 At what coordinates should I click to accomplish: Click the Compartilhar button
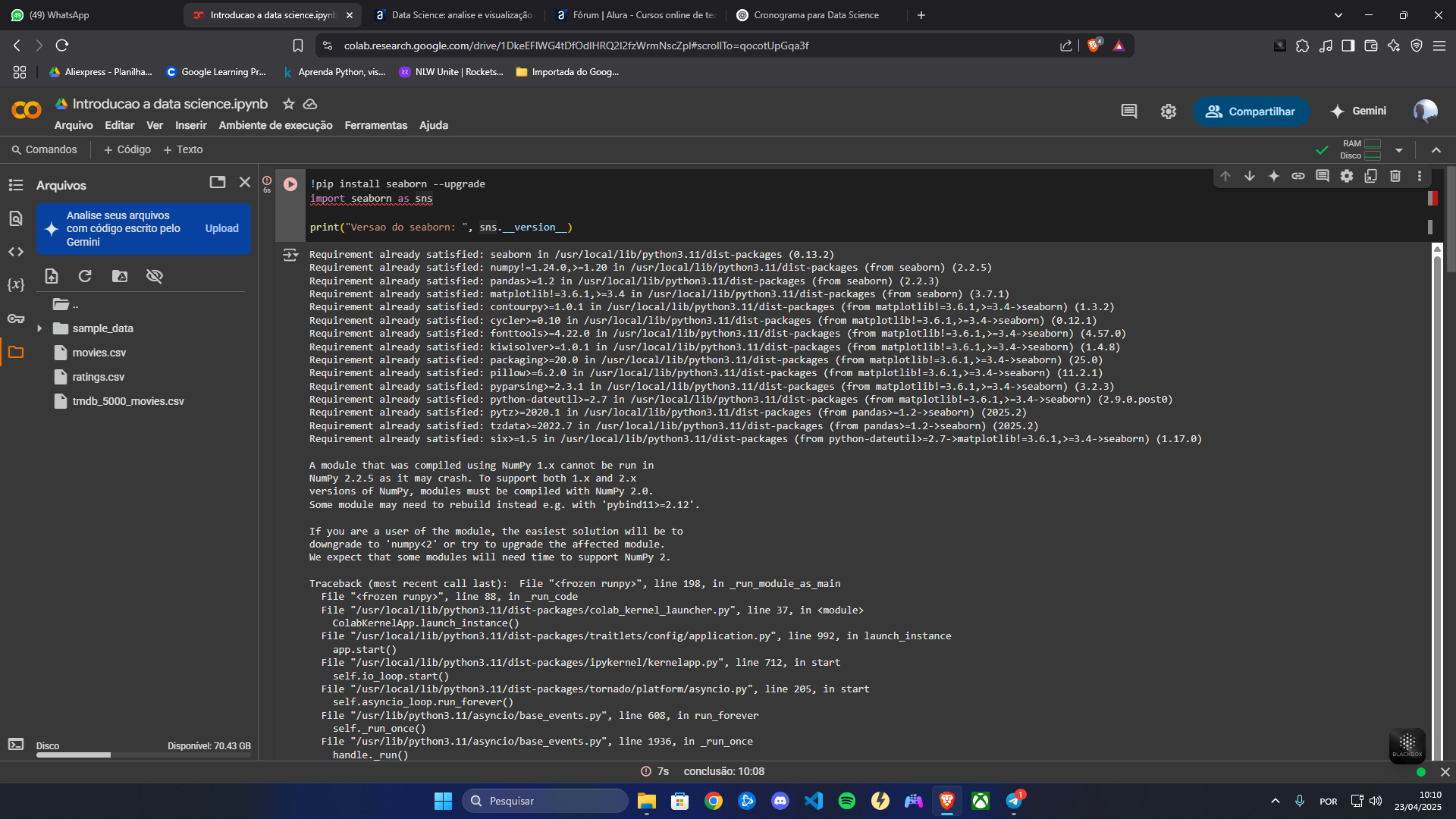point(1251,111)
